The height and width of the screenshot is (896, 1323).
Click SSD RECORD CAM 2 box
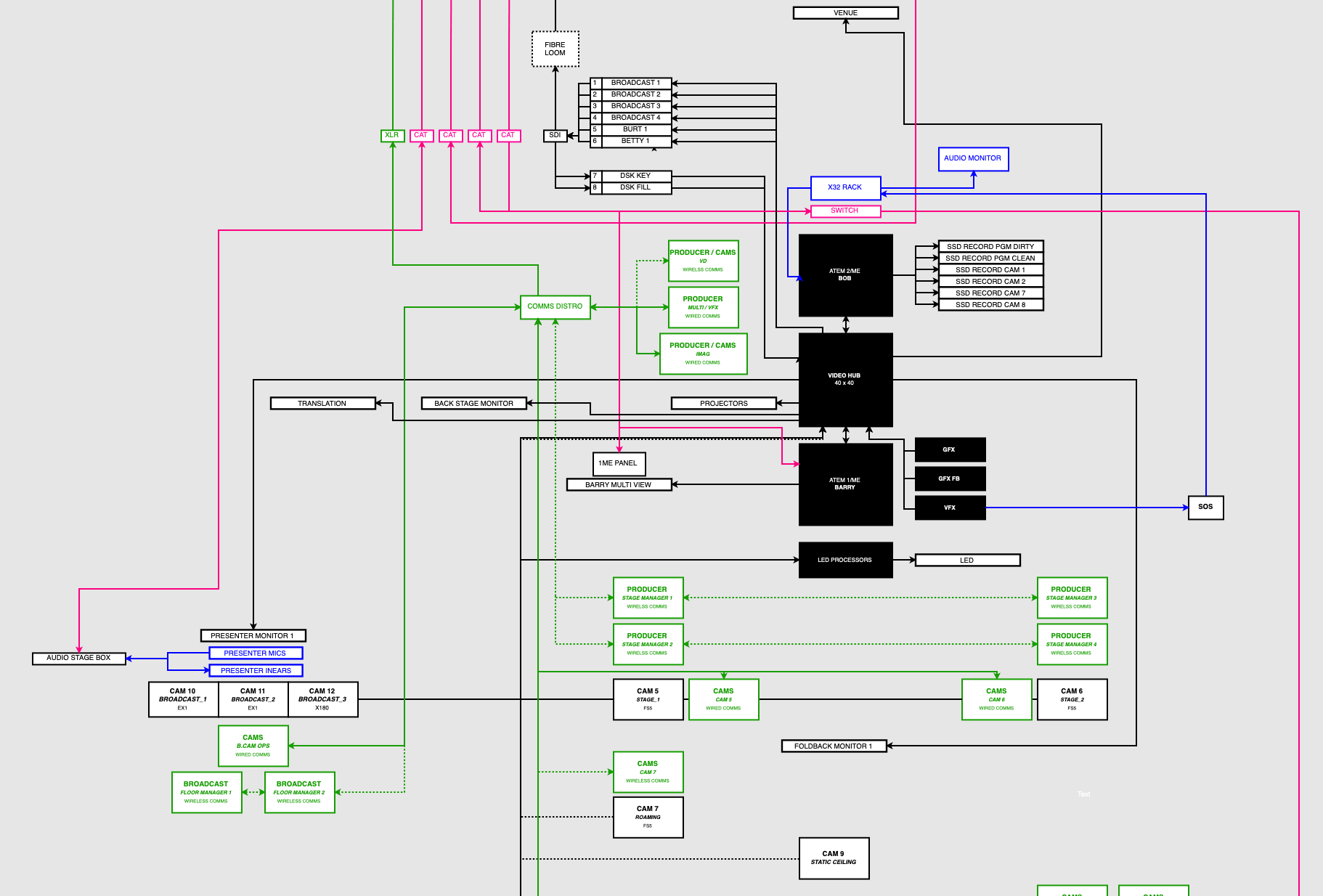click(x=990, y=281)
